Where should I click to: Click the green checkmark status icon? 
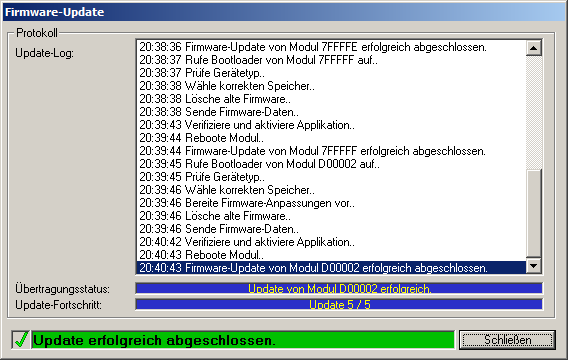(21, 340)
